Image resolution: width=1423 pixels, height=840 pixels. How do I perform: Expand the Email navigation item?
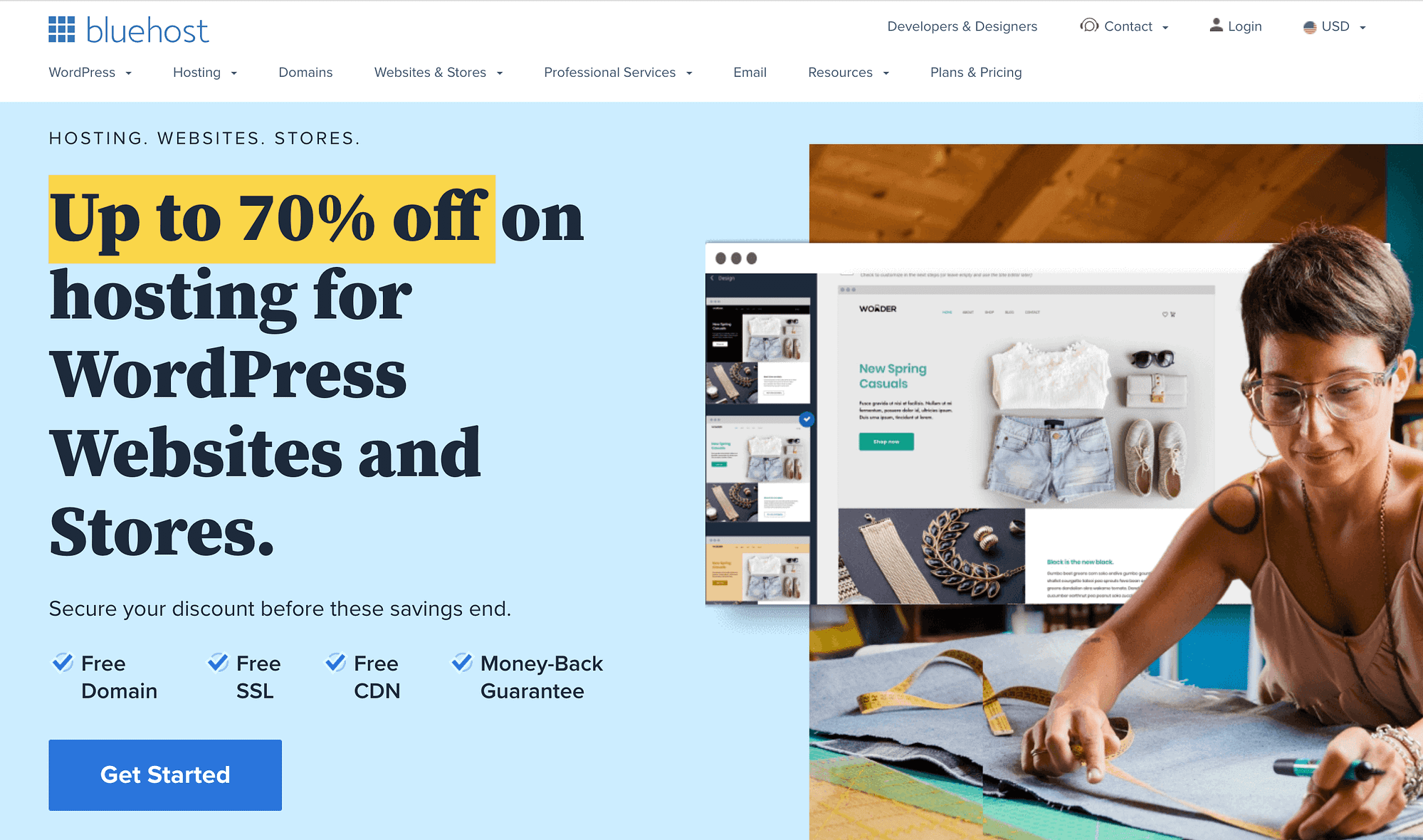pos(750,71)
